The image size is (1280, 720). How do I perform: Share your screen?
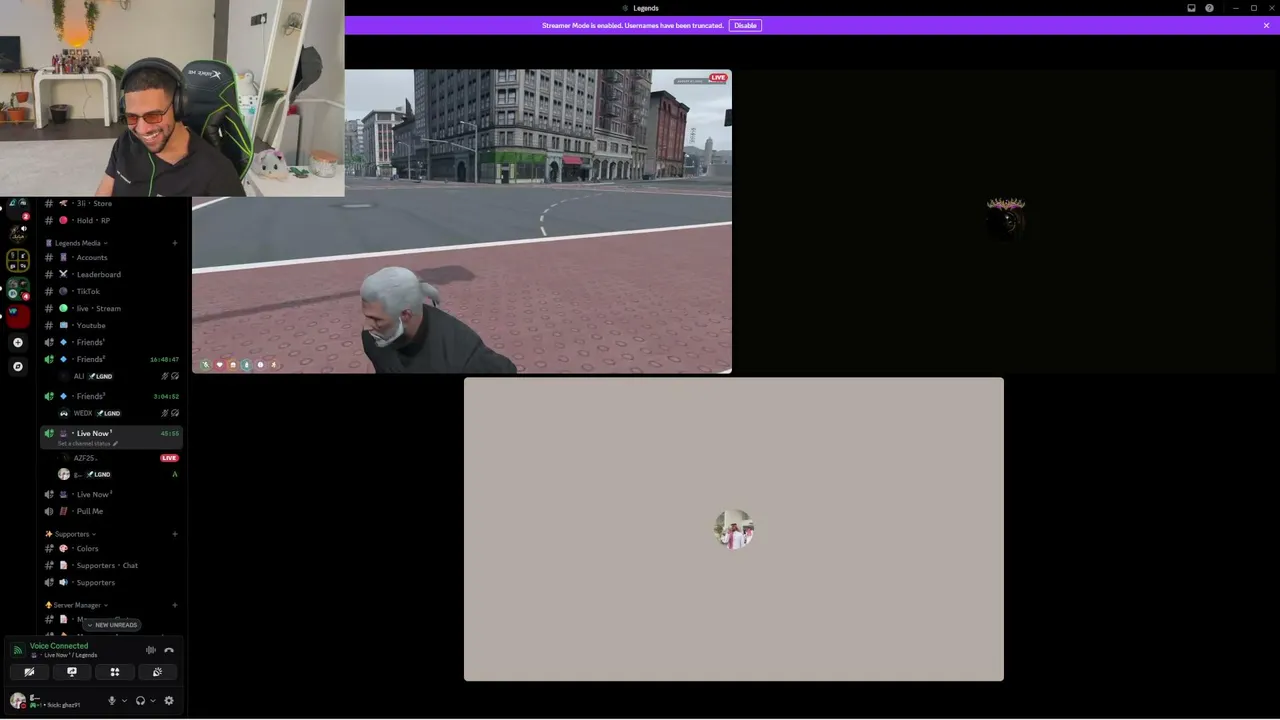72,672
